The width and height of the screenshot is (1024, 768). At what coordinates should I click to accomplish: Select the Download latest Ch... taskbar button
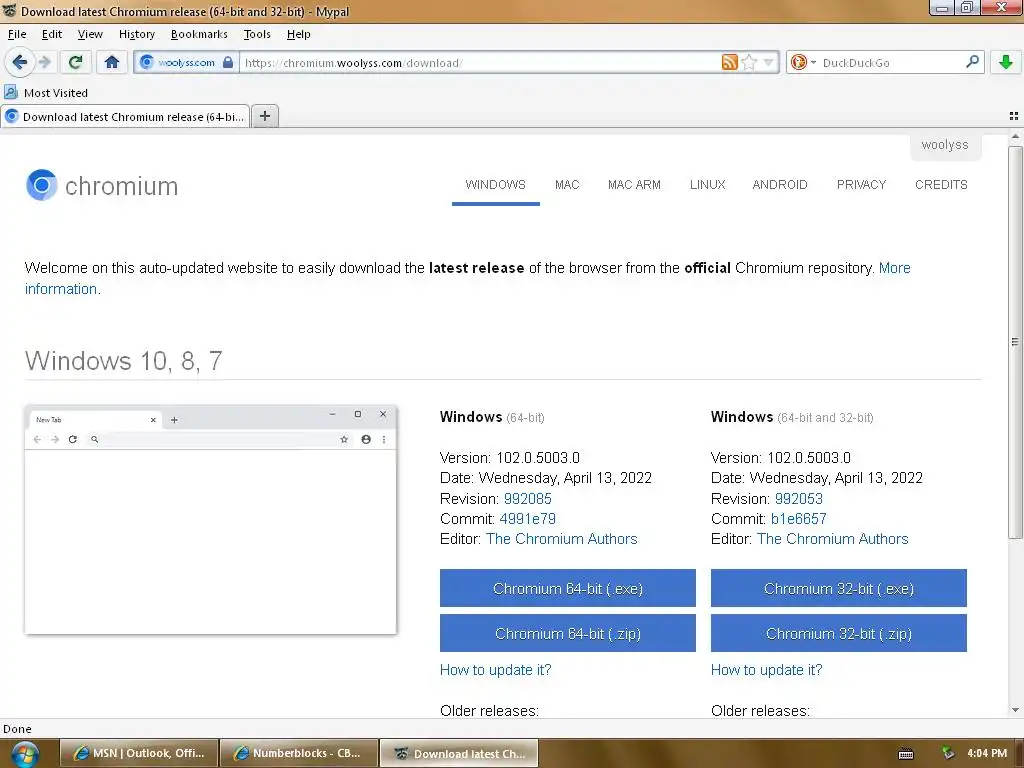coord(459,753)
